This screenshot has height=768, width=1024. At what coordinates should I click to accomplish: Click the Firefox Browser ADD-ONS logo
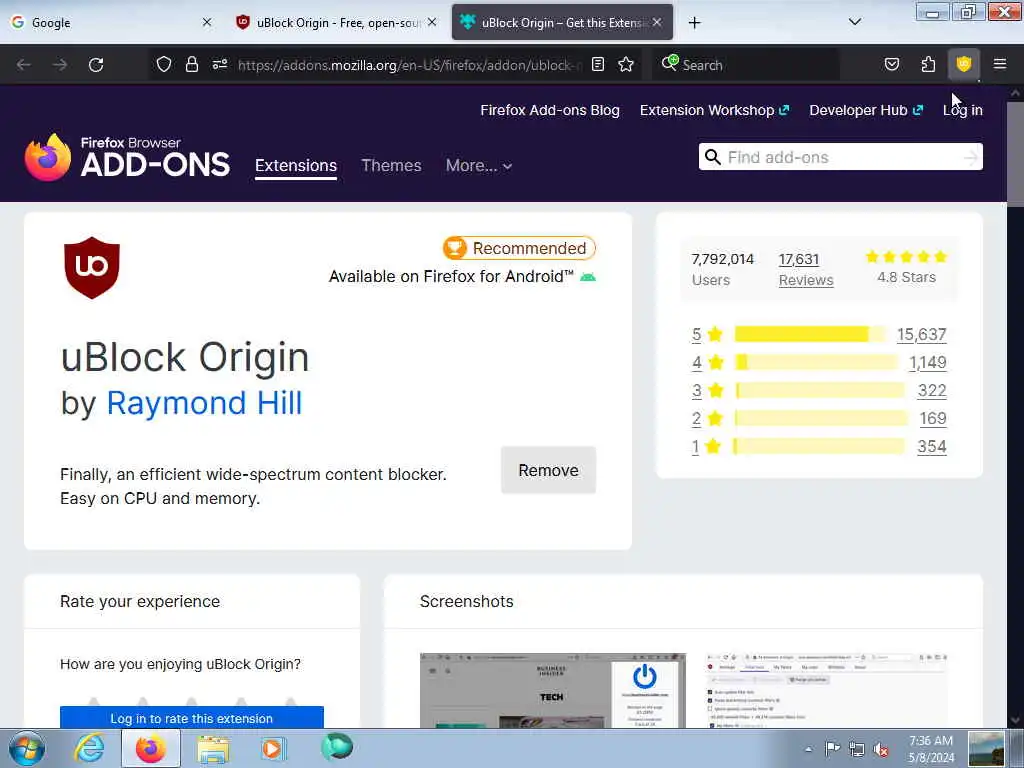click(x=127, y=157)
